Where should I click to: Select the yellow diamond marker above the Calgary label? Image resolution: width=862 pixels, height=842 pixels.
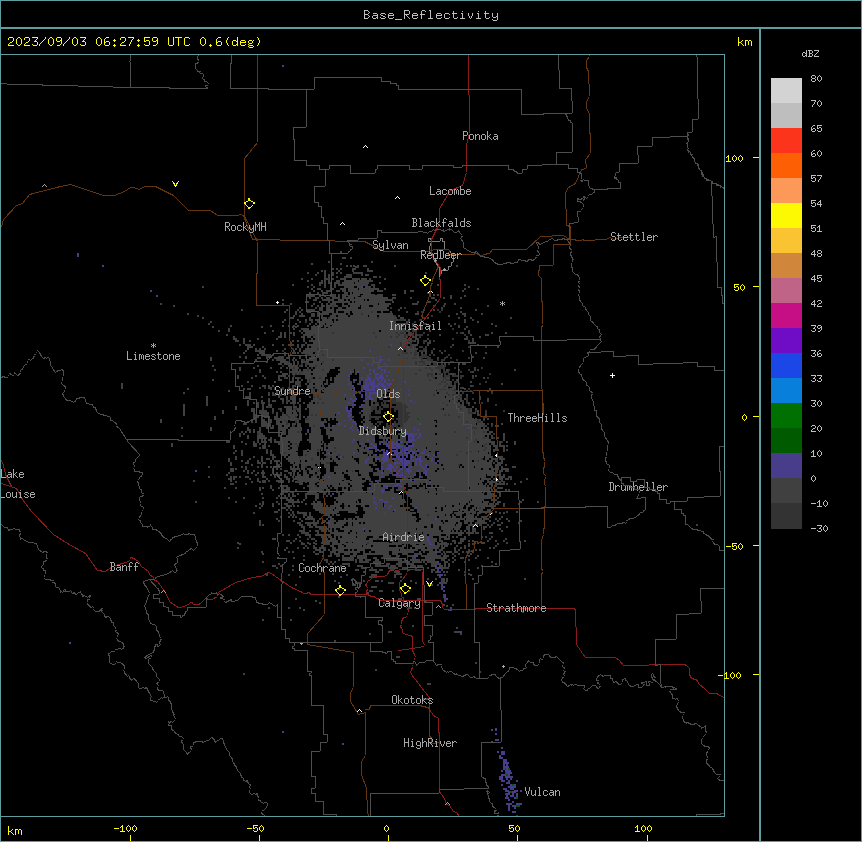[405, 588]
